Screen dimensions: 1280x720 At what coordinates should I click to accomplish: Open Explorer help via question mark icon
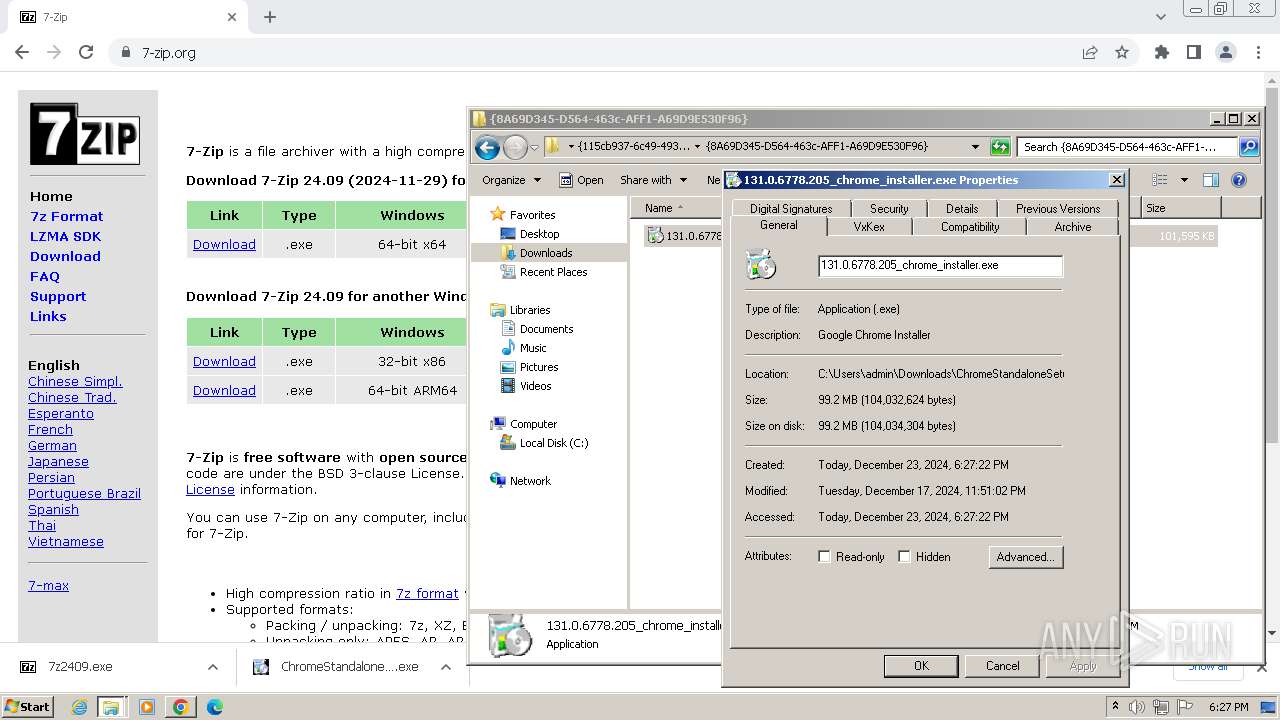click(x=1239, y=180)
